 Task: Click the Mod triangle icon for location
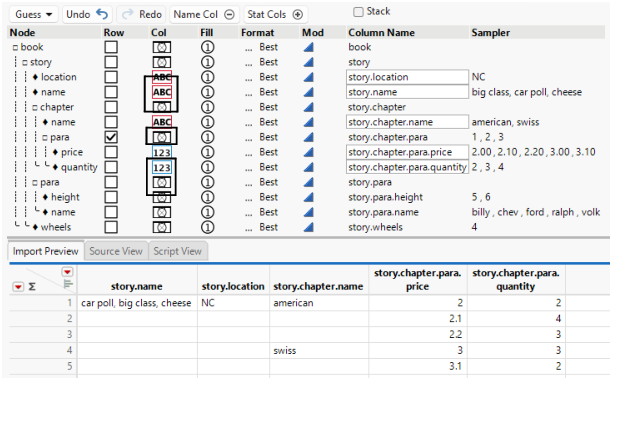pyautogui.click(x=309, y=77)
